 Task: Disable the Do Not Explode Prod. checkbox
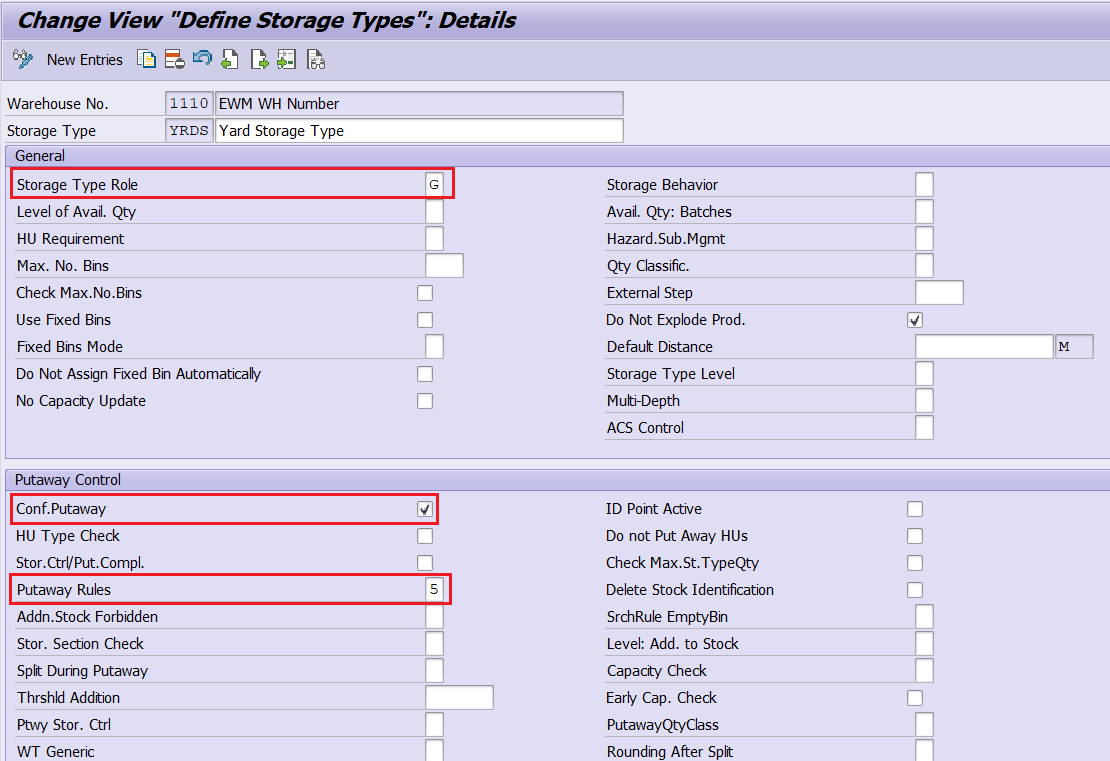pyautogui.click(x=915, y=320)
